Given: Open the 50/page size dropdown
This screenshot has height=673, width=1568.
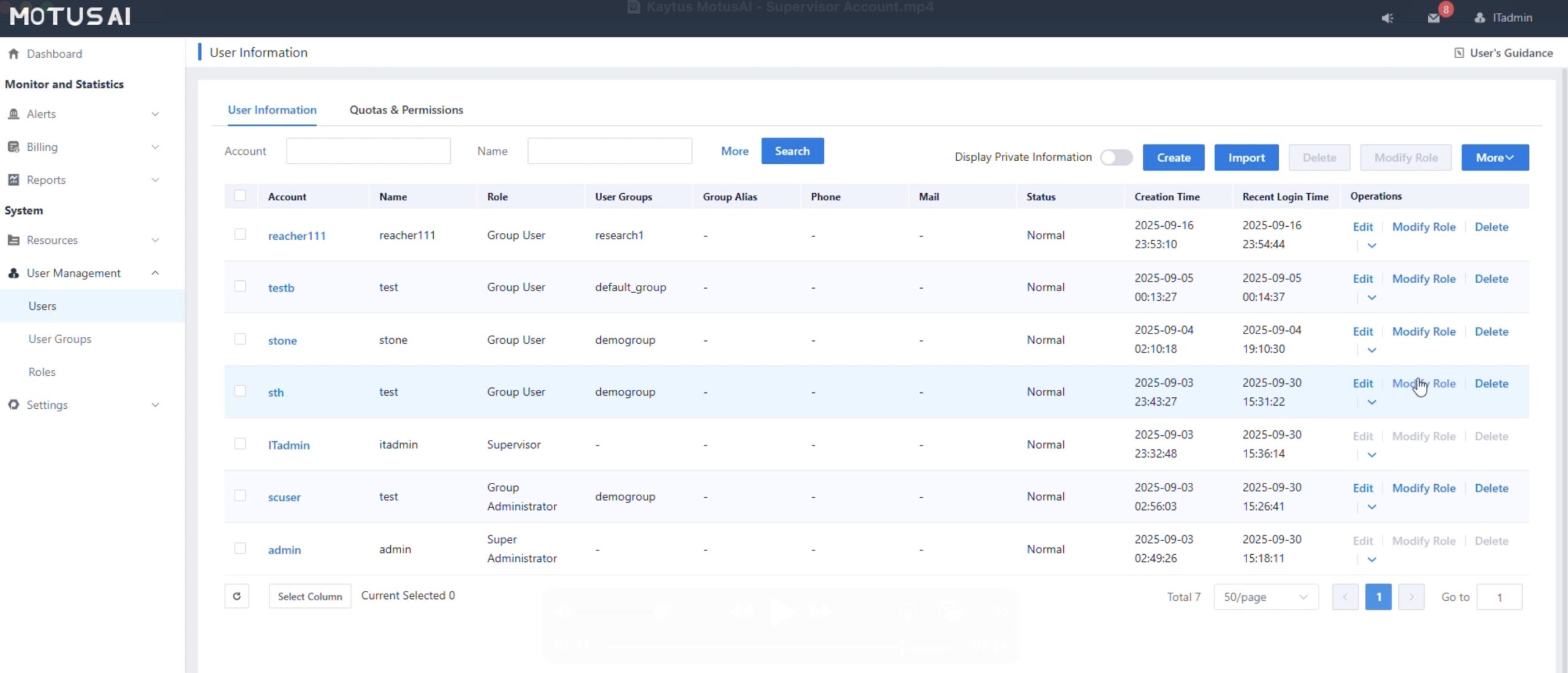Looking at the screenshot, I should tap(1265, 596).
